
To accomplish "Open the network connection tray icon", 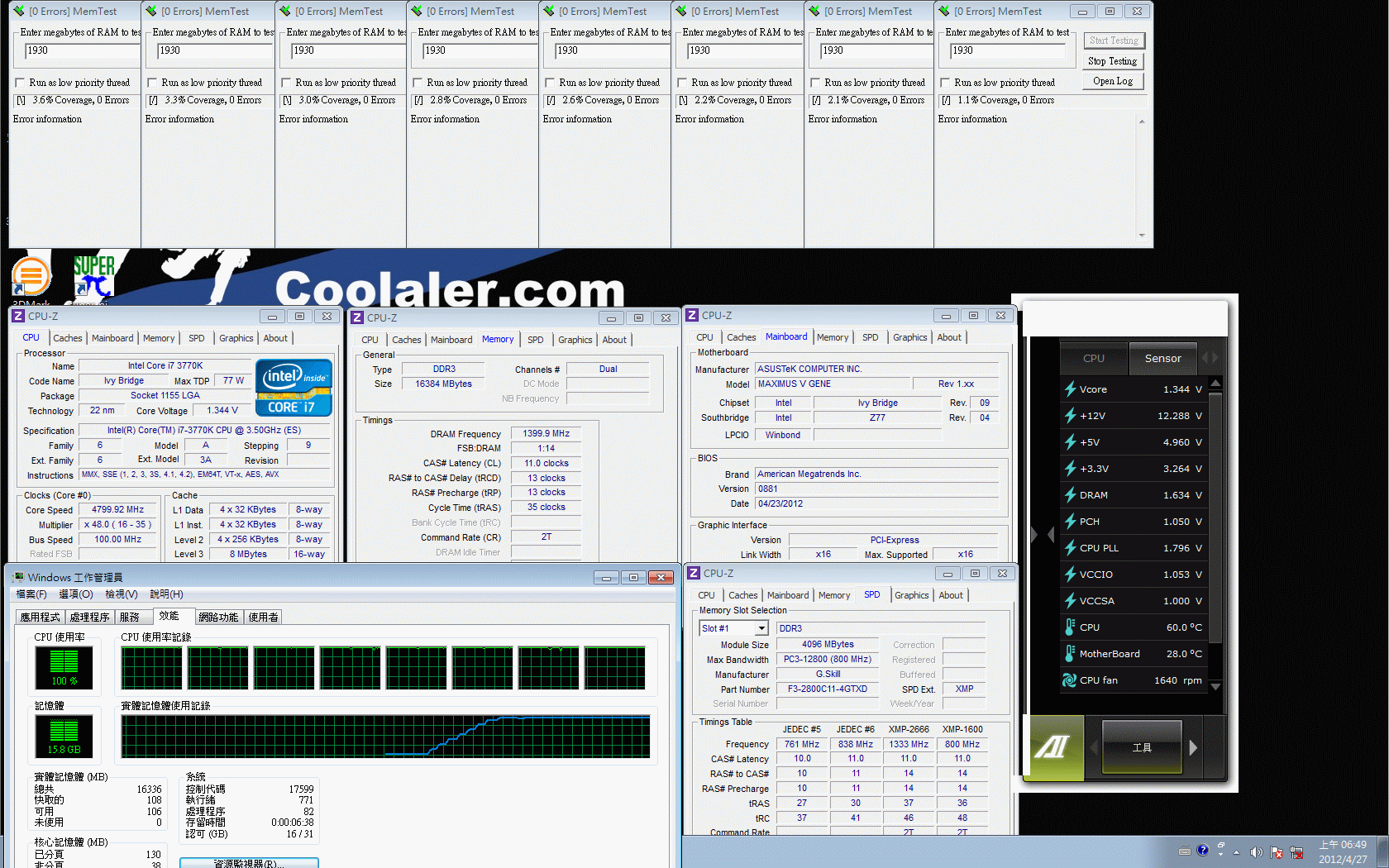I will tap(1296, 852).
